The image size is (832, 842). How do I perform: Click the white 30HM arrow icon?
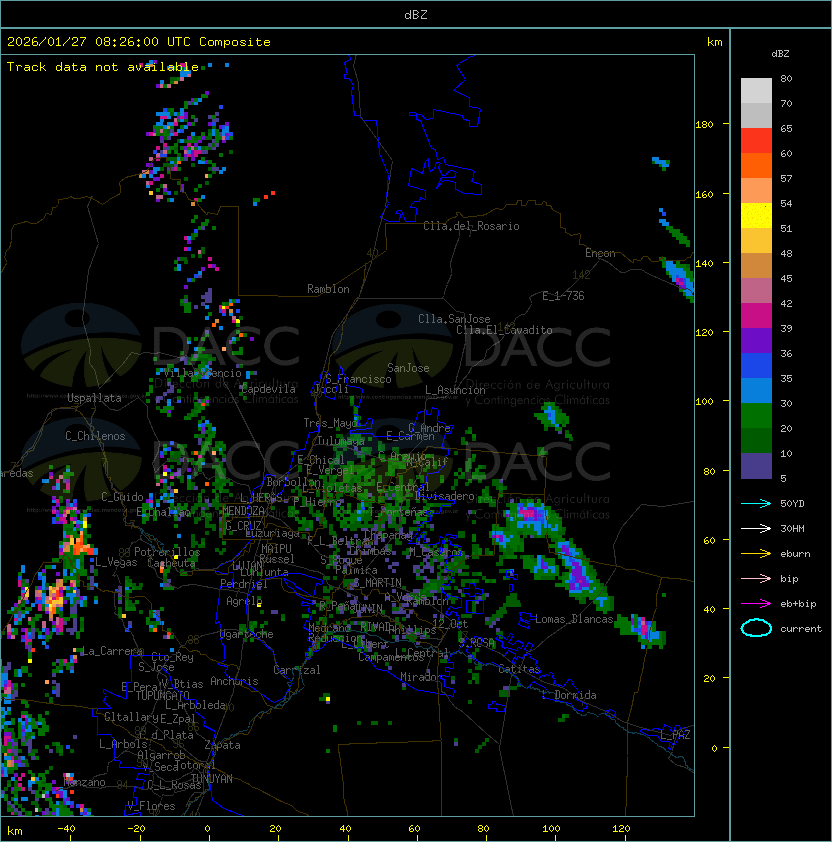pyautogui.click(x=756, y=528)
